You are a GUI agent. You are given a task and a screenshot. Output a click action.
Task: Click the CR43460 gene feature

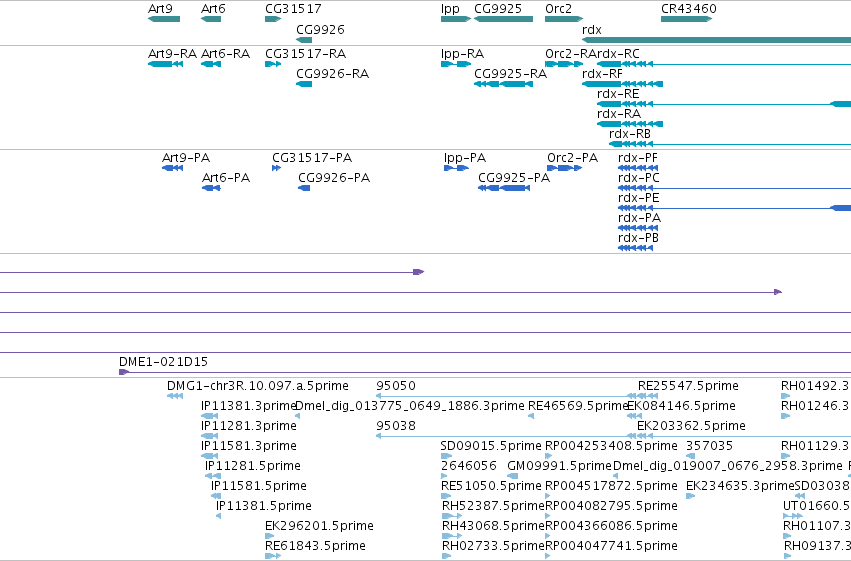pos(687,19)
